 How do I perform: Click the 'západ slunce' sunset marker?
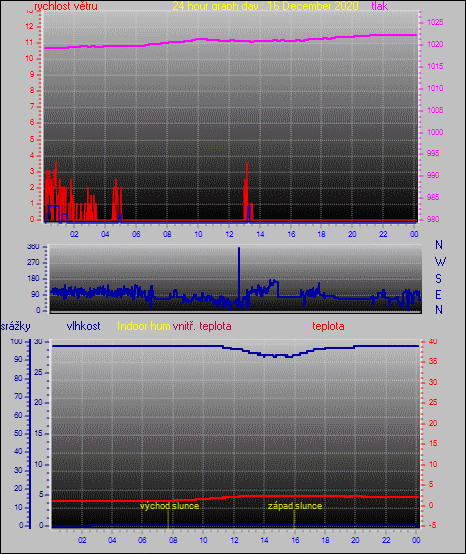pos(295,506)
